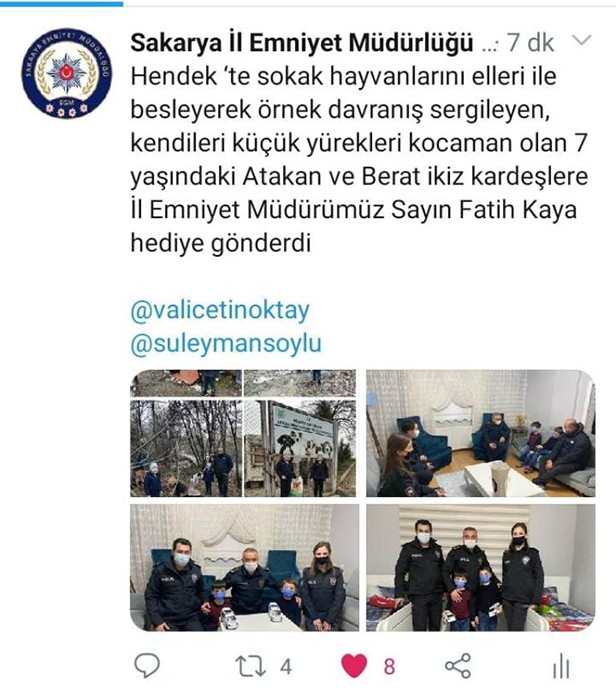Image resolution: width=616 pixels, height=700 pixels.
Task: View the like count 8
Action: [389, 667]
